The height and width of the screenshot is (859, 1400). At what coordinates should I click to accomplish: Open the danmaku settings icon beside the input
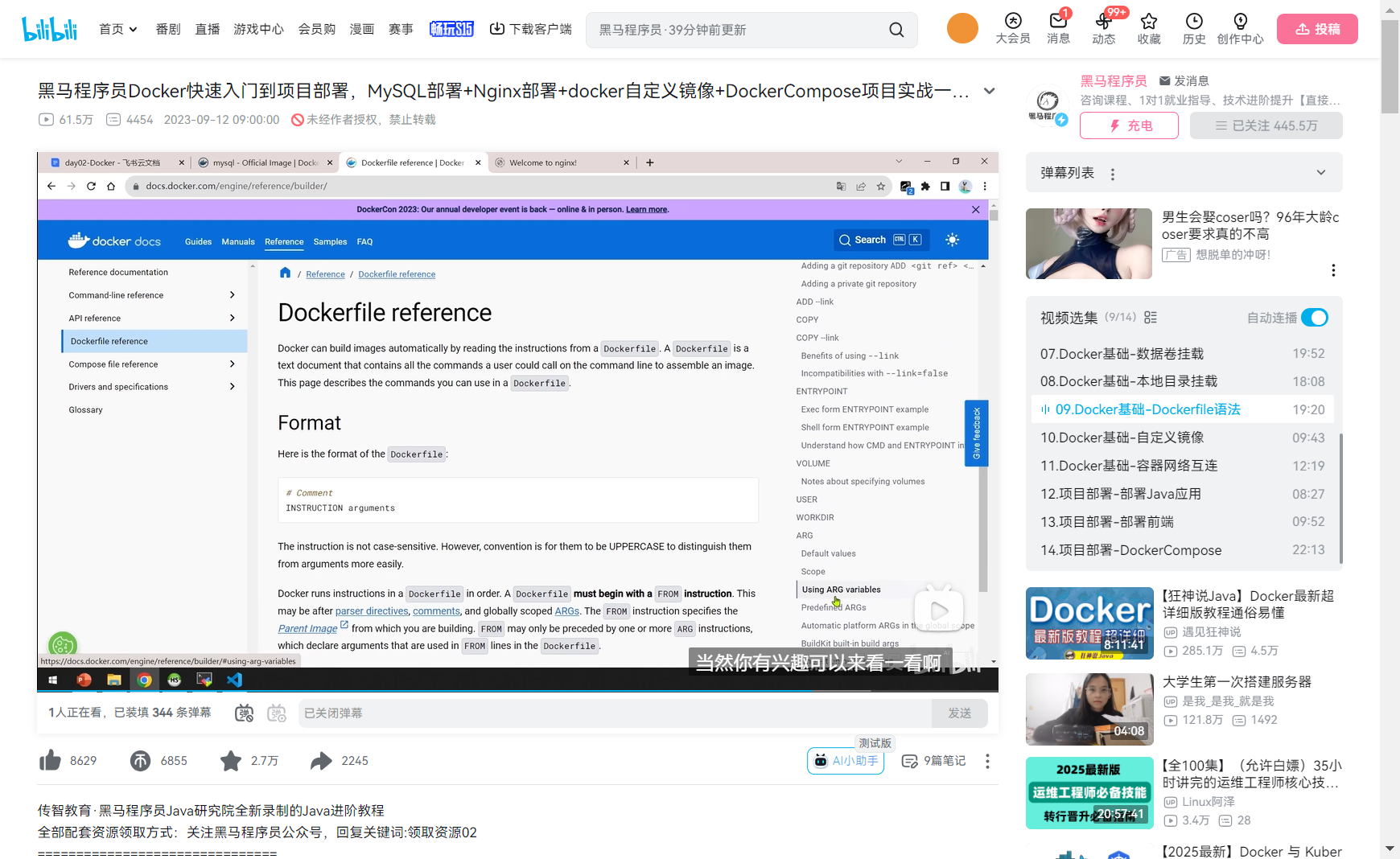pos(277,713)
